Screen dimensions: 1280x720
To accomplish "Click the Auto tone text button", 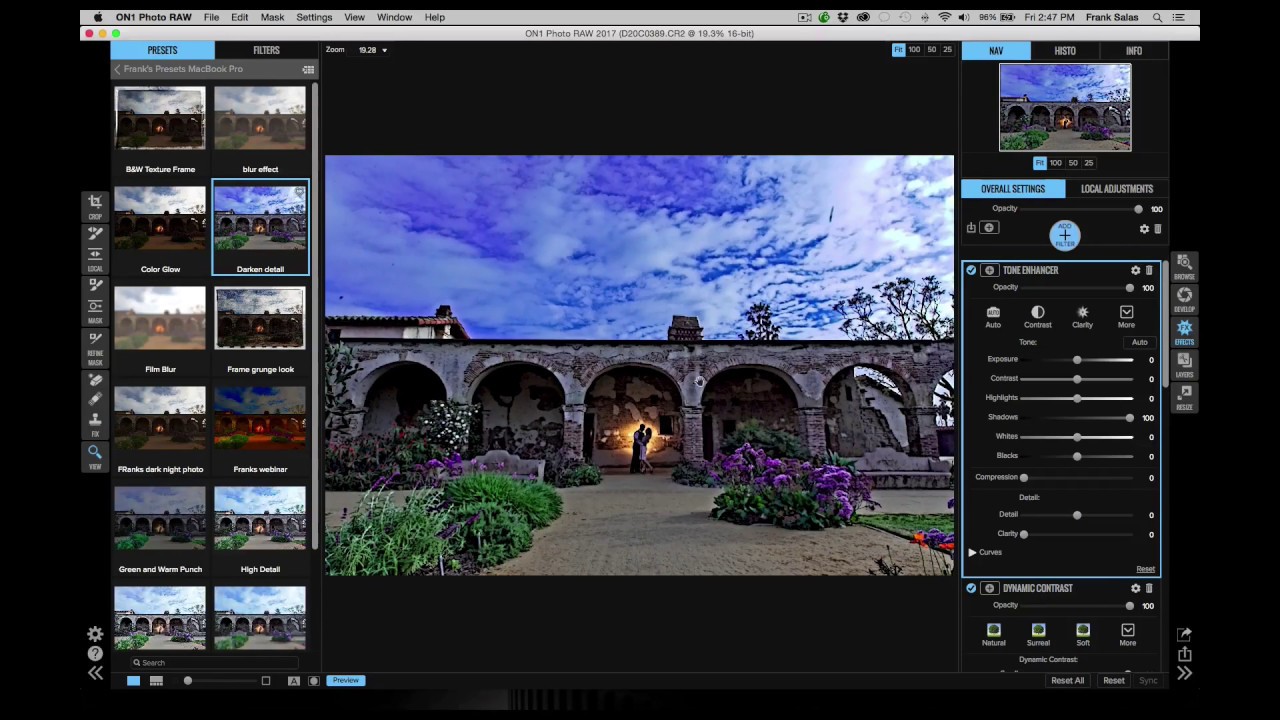I will point(1139,342).
